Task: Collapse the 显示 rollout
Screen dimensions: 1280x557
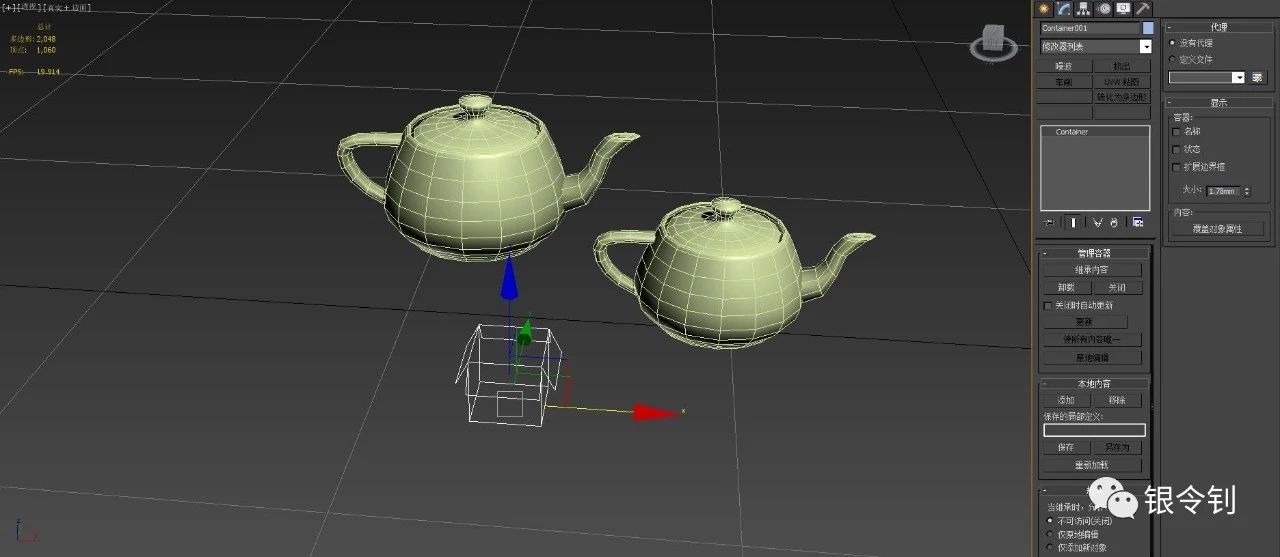Action: click(x=1217, y=102)
